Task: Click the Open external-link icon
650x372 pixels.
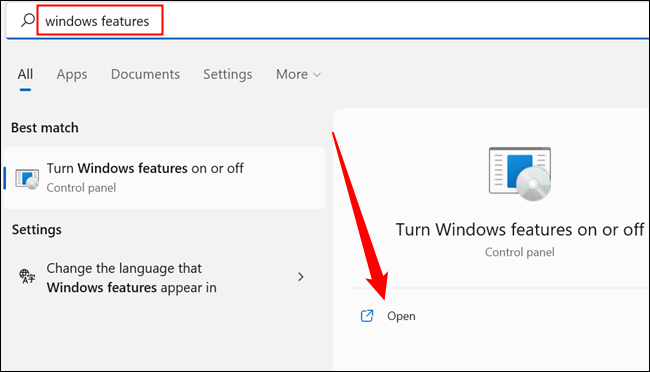Action: 367,316
